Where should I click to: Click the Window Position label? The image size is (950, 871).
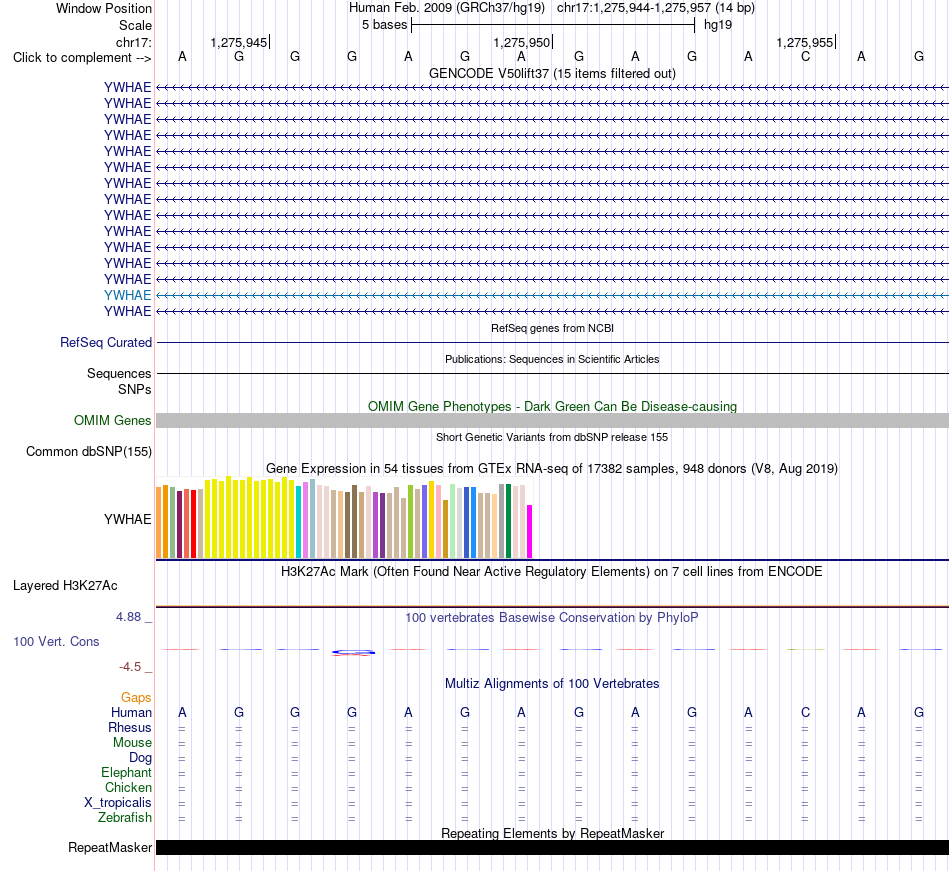coord(104,8)
